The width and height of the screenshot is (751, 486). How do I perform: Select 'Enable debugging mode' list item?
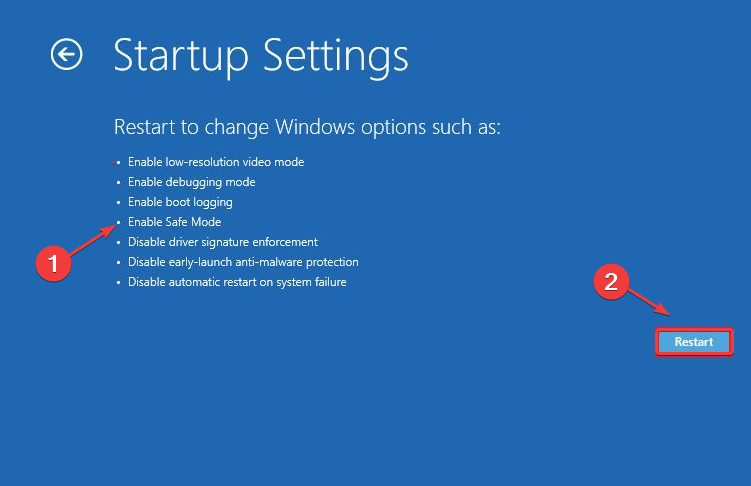[x=192, y=182]
